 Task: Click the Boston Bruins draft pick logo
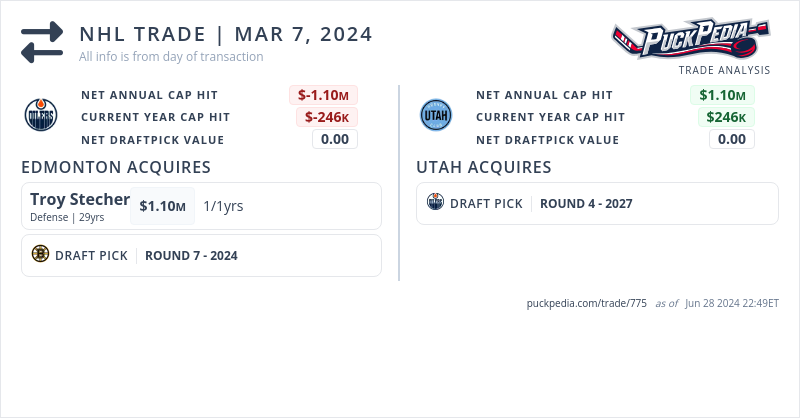[x=40, y=255]
